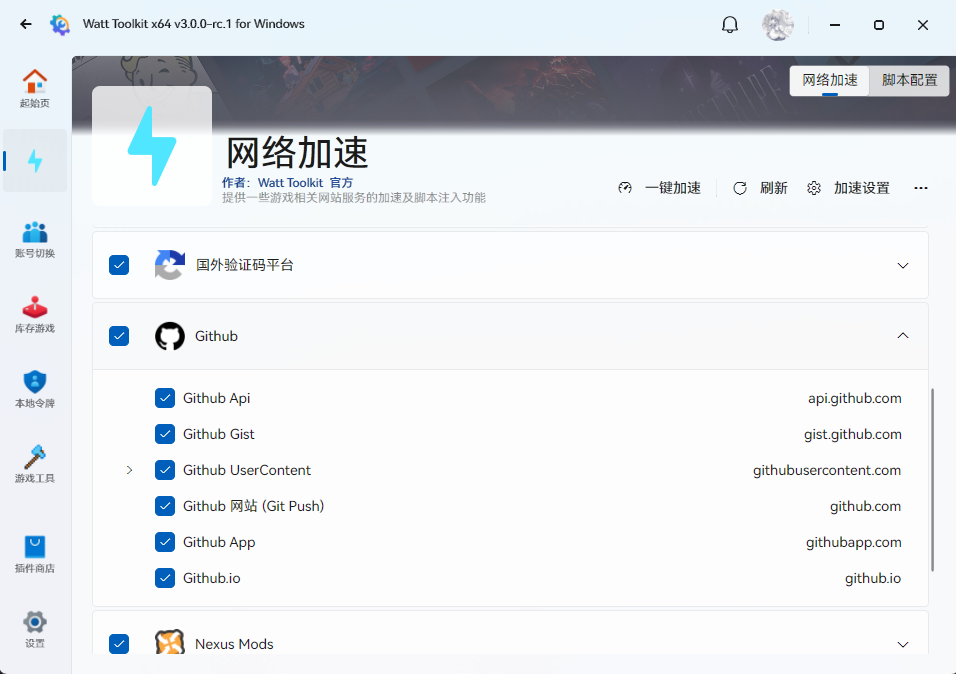956x674 pixels.
Task: Uncheck the Github group checkbox
Action: point(119,336)
